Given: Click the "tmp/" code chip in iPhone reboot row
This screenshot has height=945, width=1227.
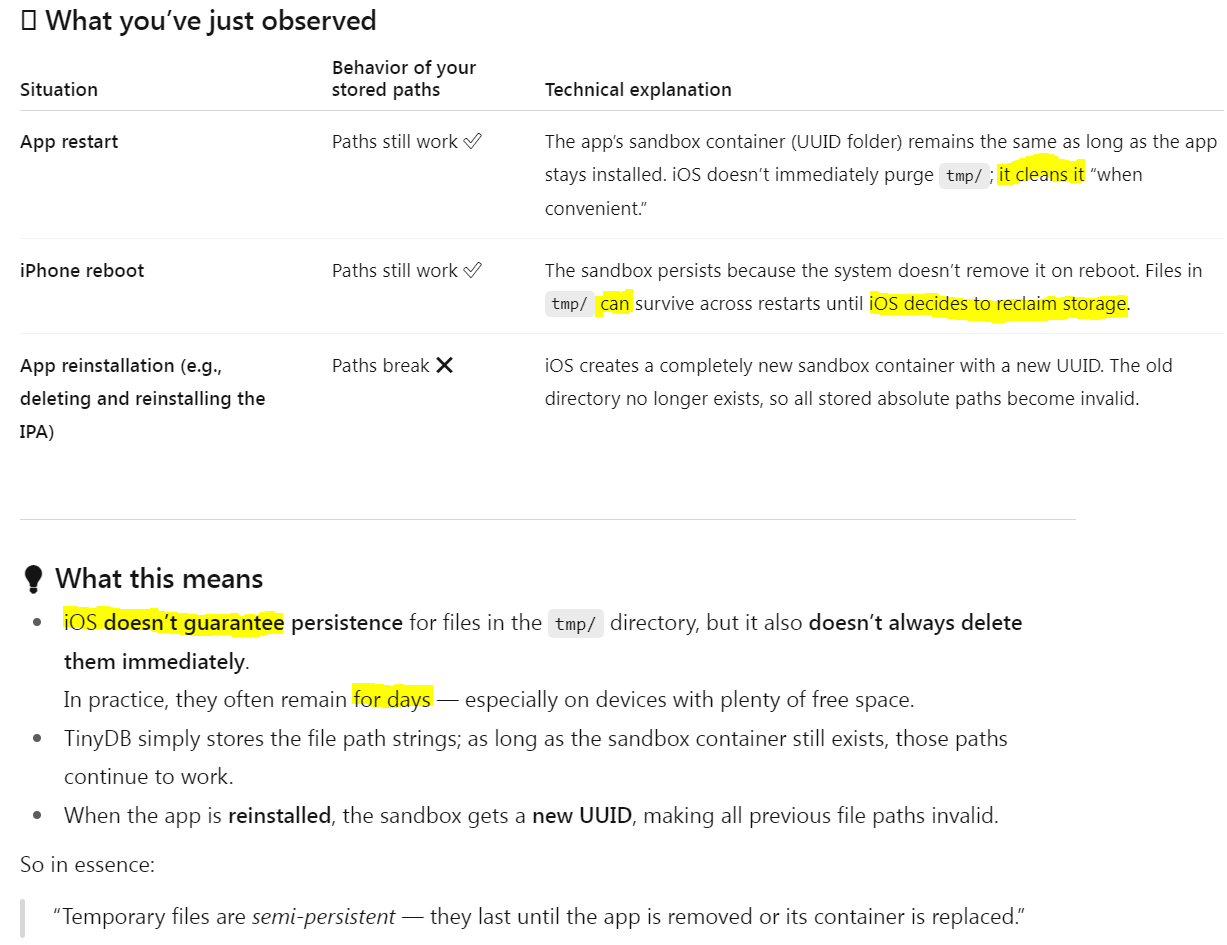Looking at the screenshot, I should click(570, 304).
